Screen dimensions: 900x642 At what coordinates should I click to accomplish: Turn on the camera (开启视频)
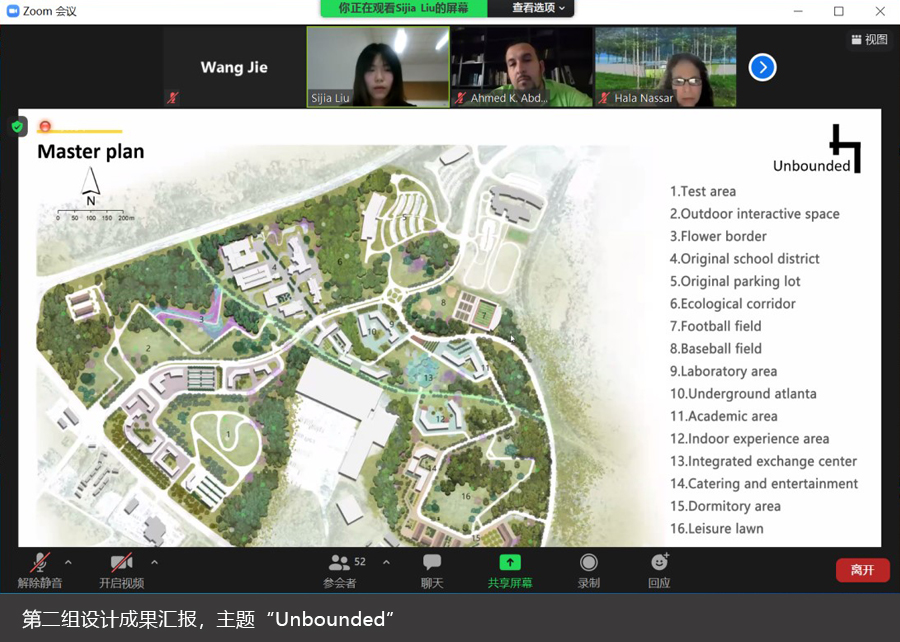click(x=121, y=569)
